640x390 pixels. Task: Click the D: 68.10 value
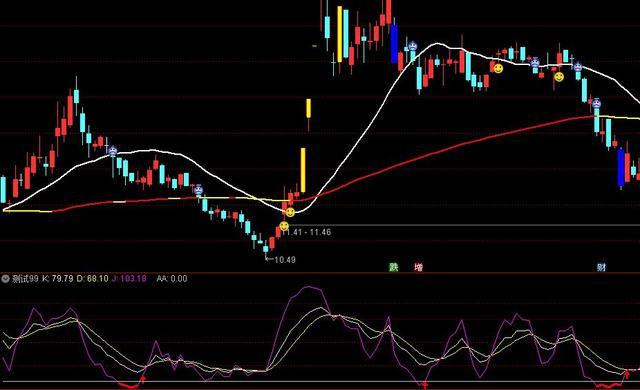(x=93, y=279)
